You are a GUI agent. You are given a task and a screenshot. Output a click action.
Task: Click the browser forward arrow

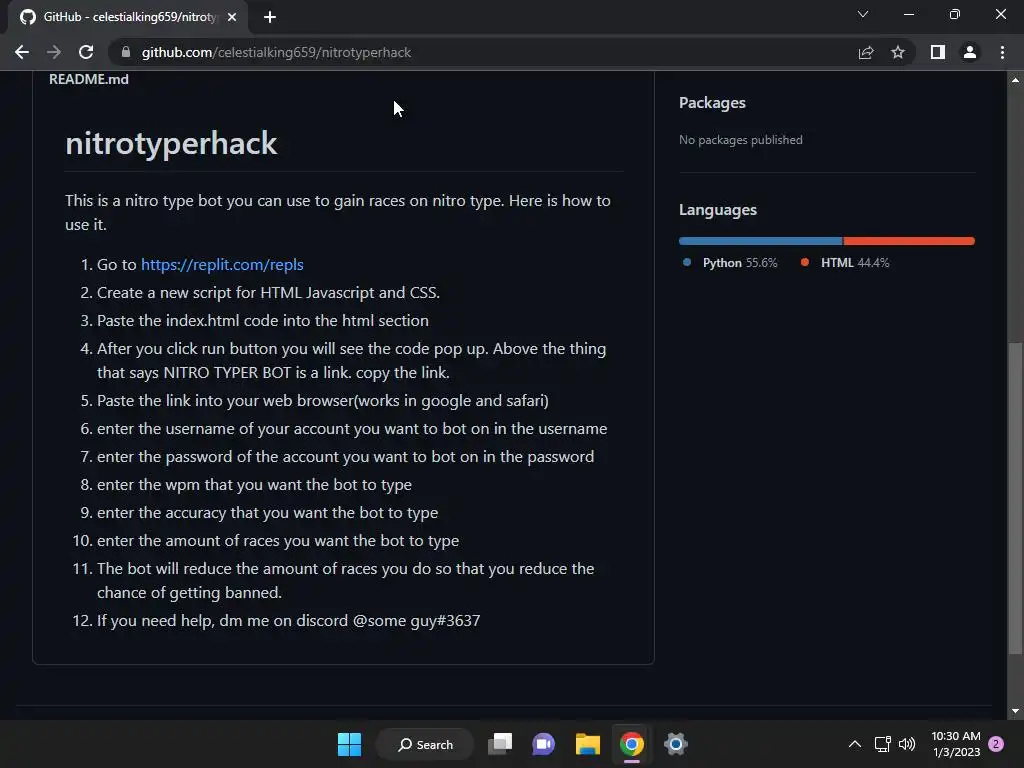coord(54,52)
